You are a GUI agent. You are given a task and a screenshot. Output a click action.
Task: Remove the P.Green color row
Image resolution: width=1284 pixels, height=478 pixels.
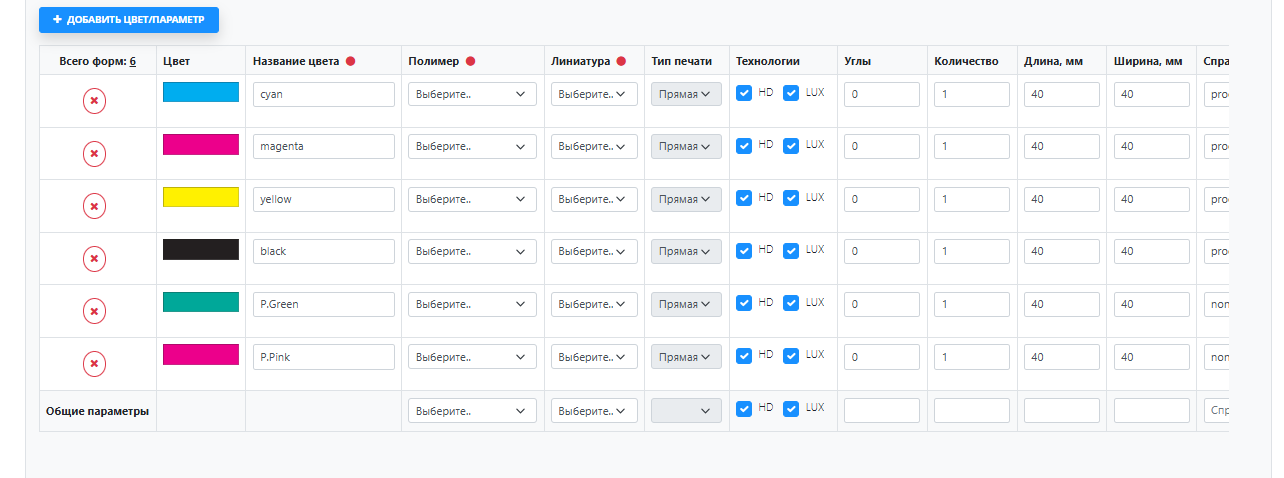[94, 312]
